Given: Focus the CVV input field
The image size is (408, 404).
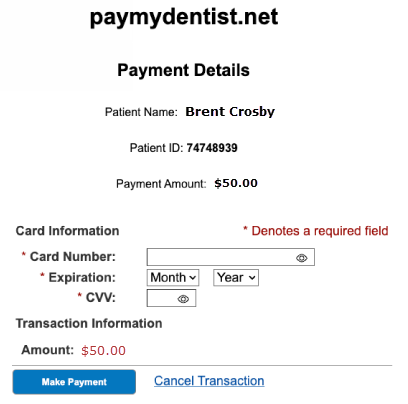Looking at the screenshot, I should coord(171,298).
